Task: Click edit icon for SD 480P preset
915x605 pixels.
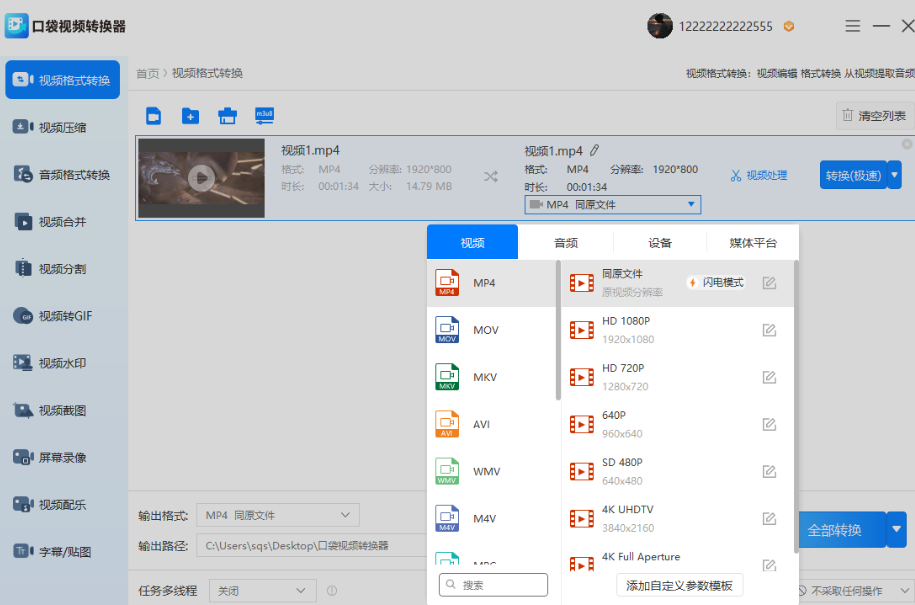Action: click(769, 471)
